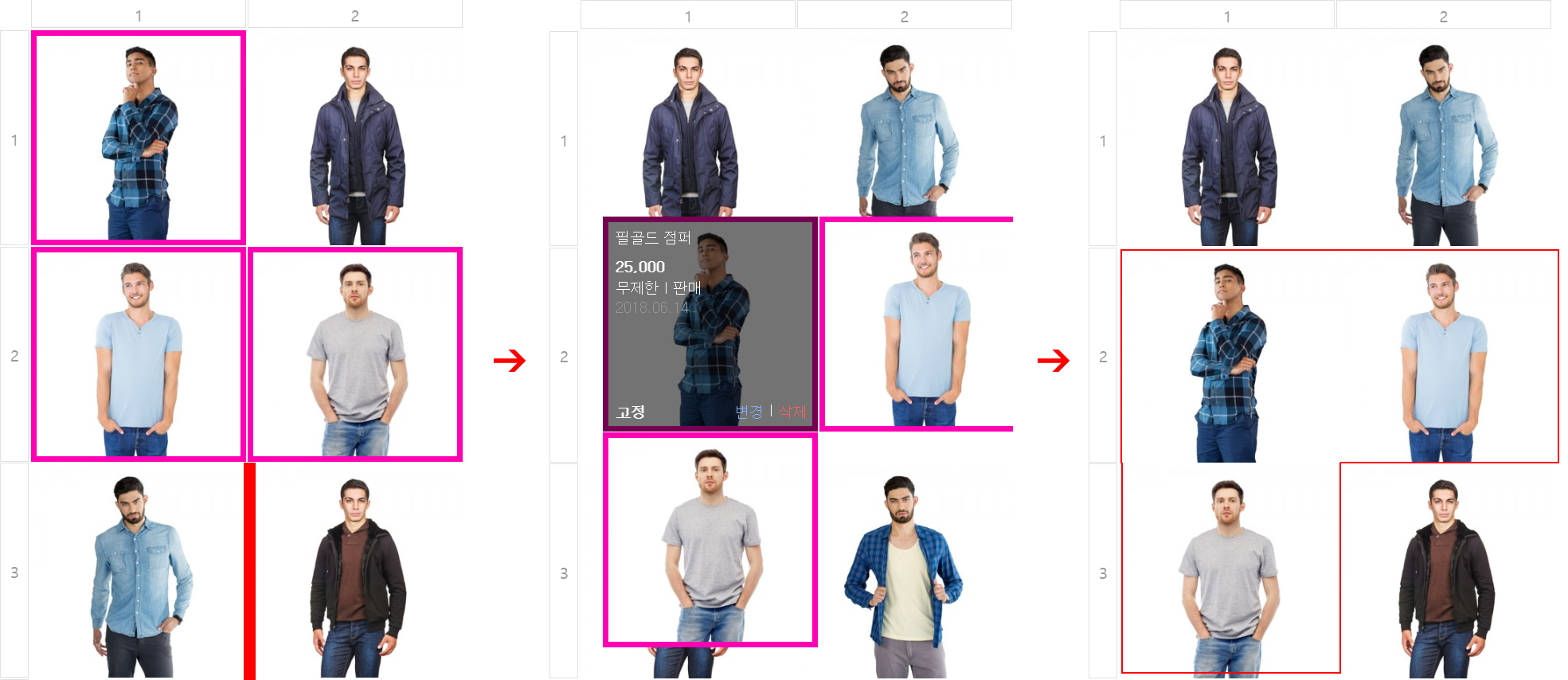Select column header 2 in the middle grid
This screenshot has height=680, width=1568.
pos(905,16)
